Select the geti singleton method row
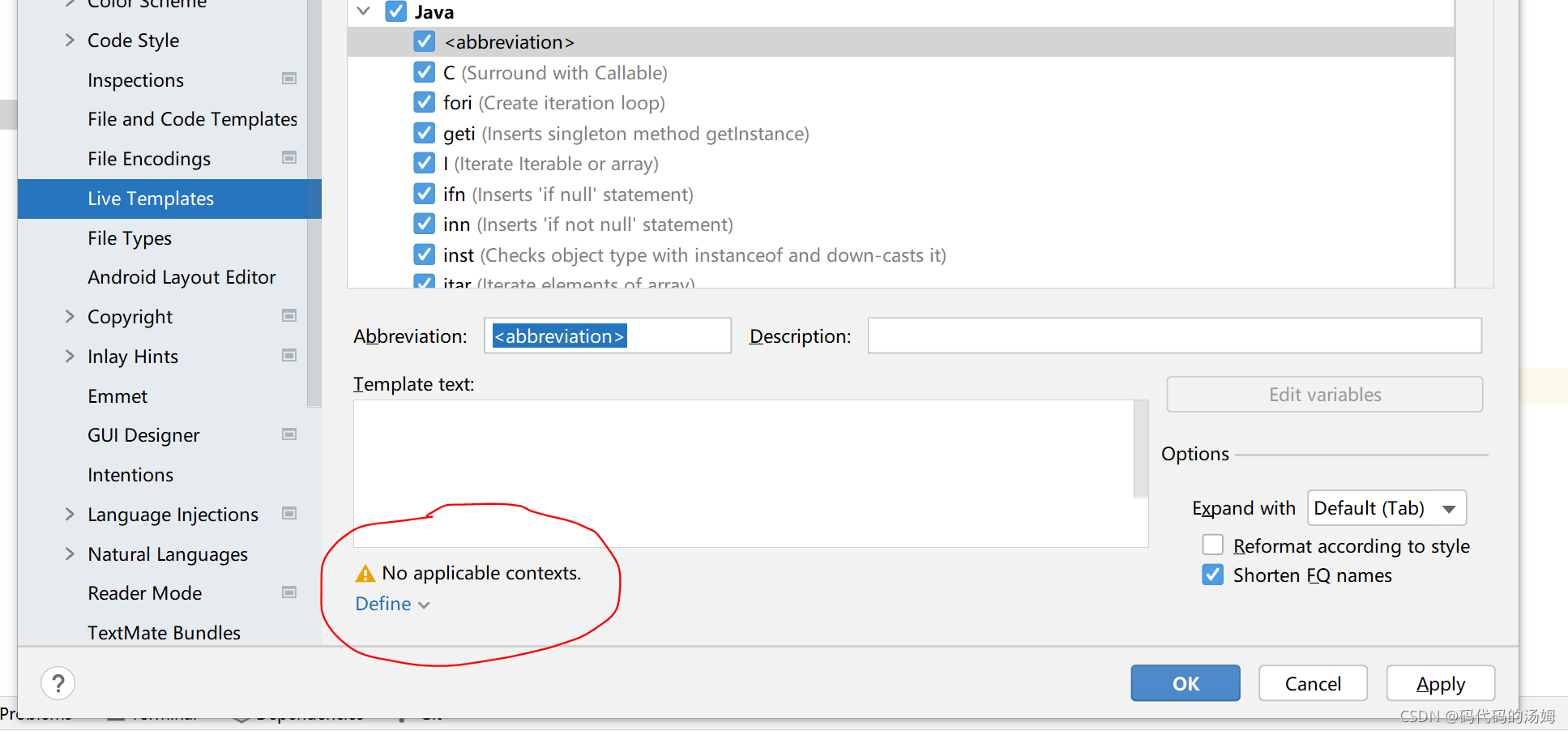 point(901,134)
